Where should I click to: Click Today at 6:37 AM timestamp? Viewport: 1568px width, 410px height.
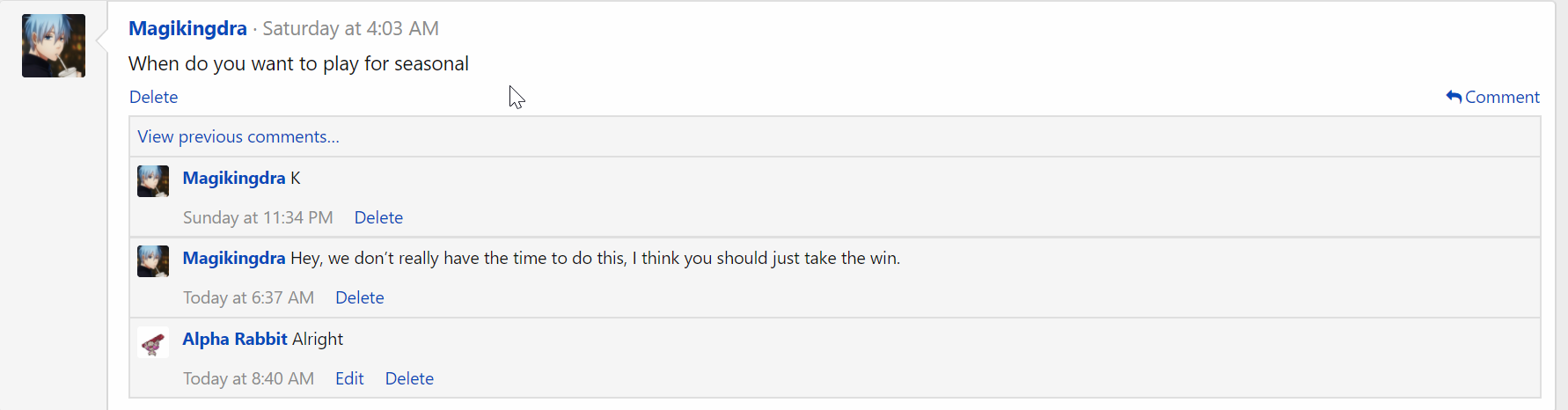(x=248, y=297)
